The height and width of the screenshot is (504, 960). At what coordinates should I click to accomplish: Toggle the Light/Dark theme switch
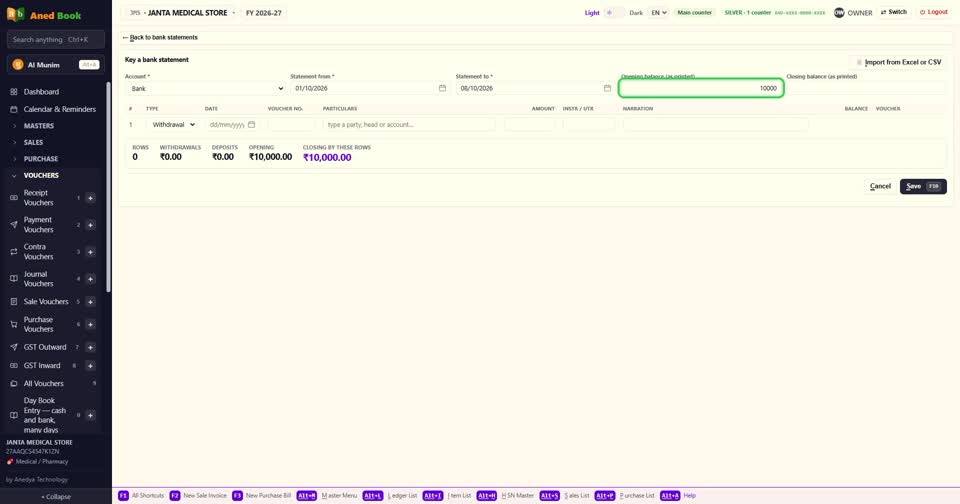(614, 13)
